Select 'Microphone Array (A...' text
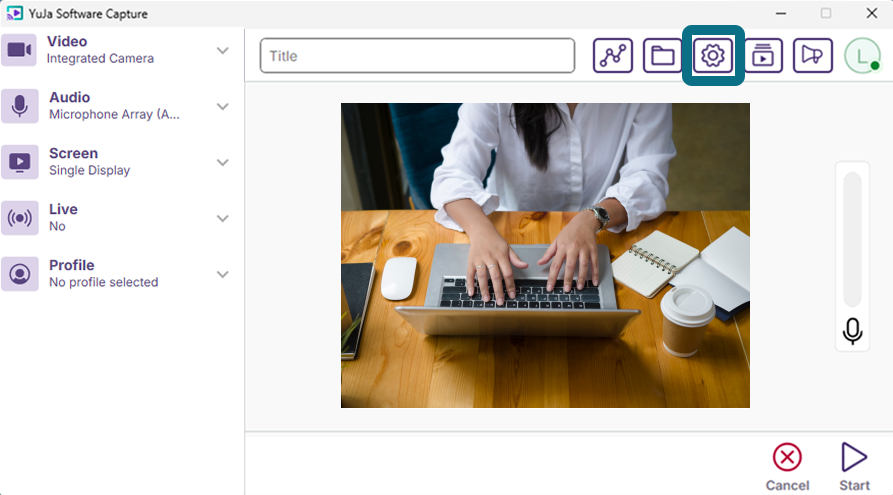Image resolution: width=893 pixels, height=495 pixels. pos(114,114)
